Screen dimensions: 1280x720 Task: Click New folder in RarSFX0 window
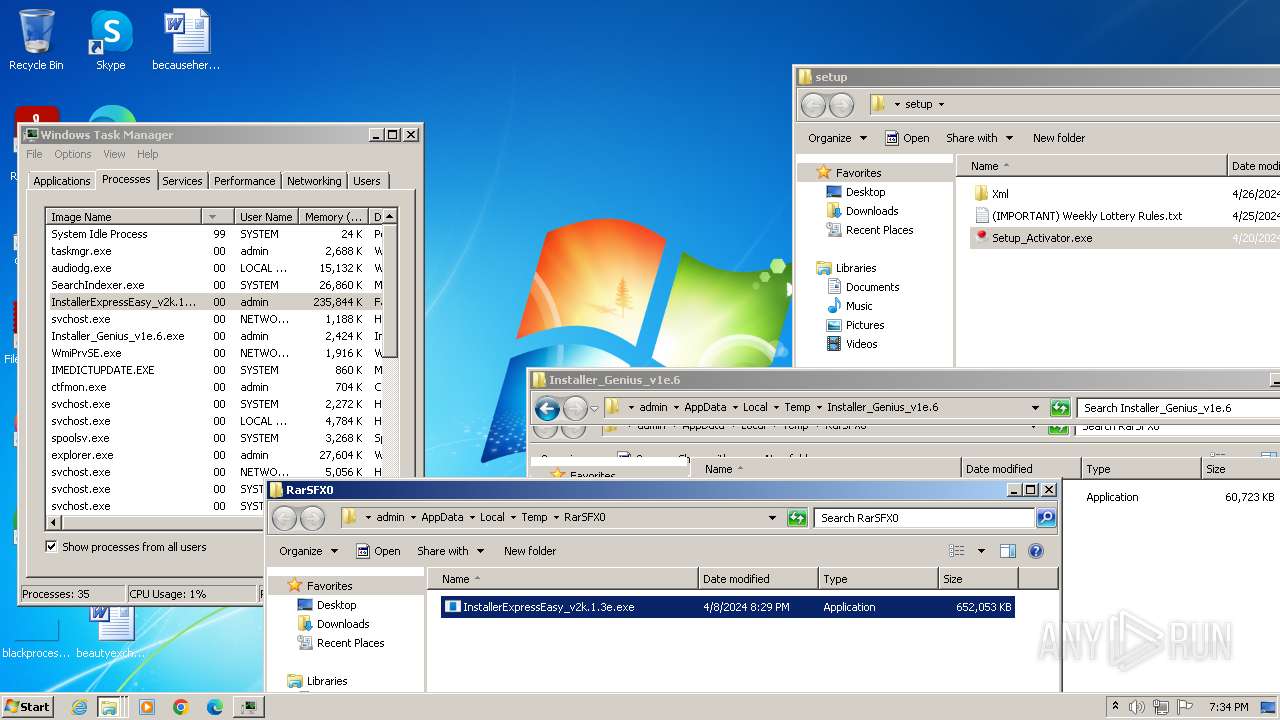(x=530, y=551)
